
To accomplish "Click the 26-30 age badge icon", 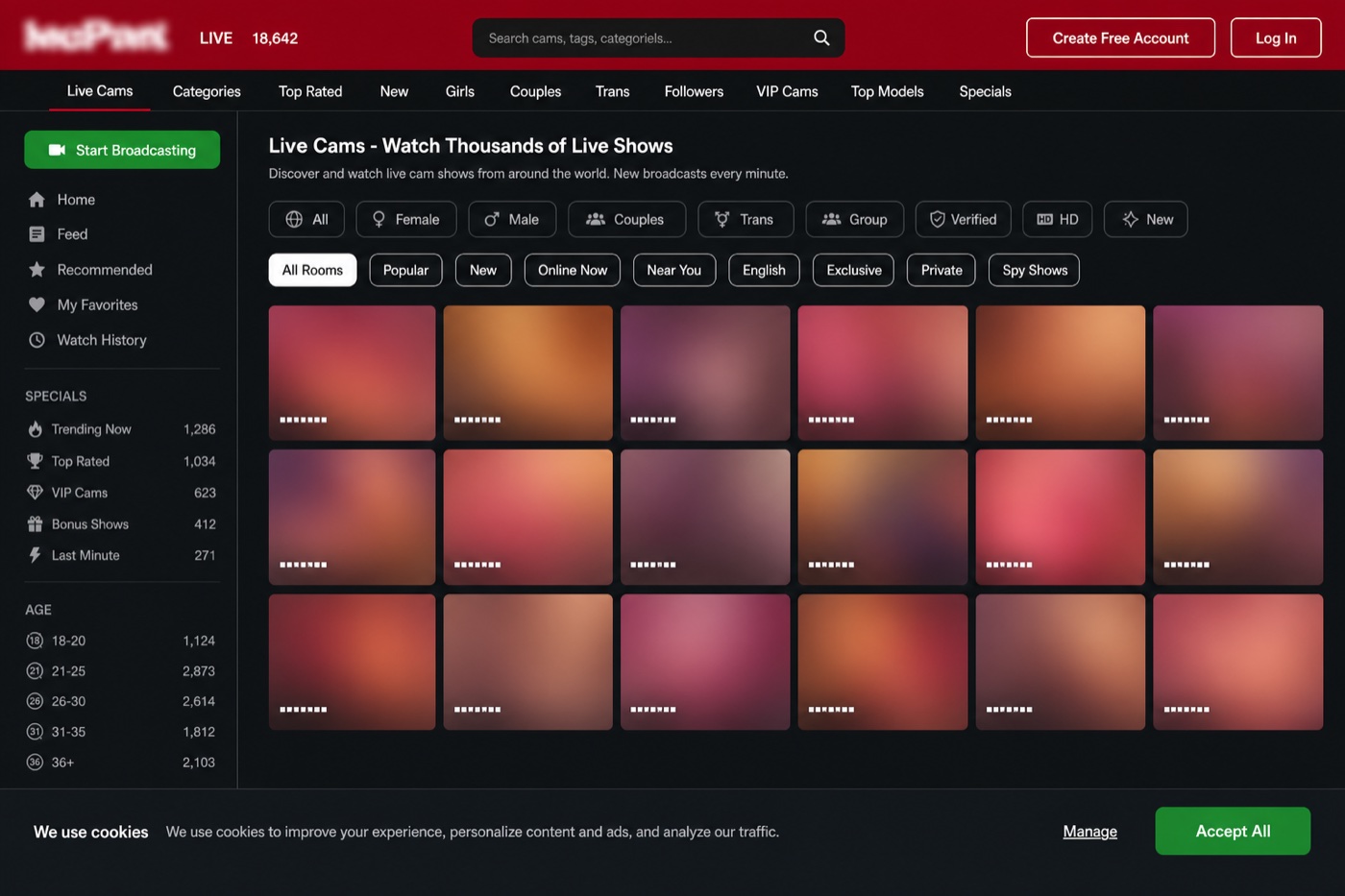I will [x=35, y=701].
